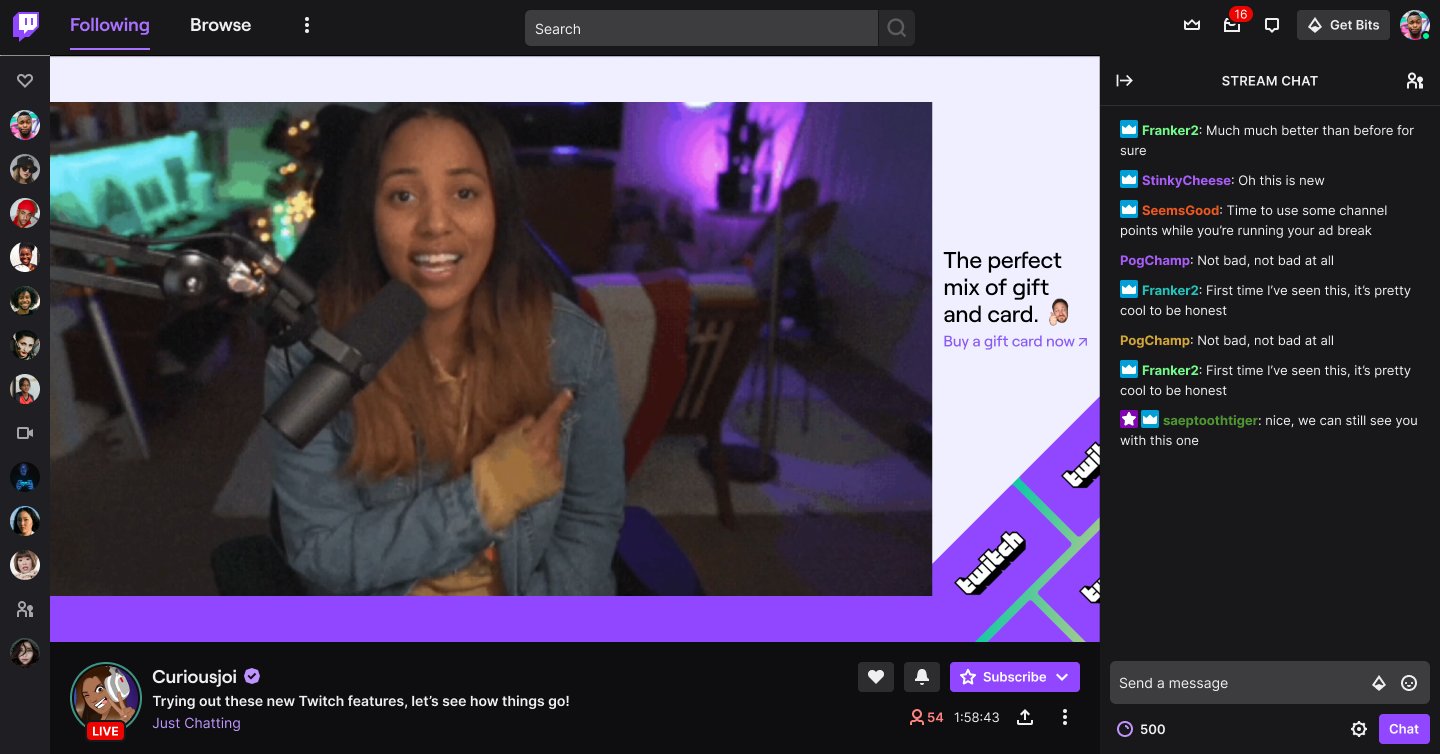Viewport: 1440px width, 754px height.
Task: Click the followed channels heart icon in sidebar
Action: (25, 81)
